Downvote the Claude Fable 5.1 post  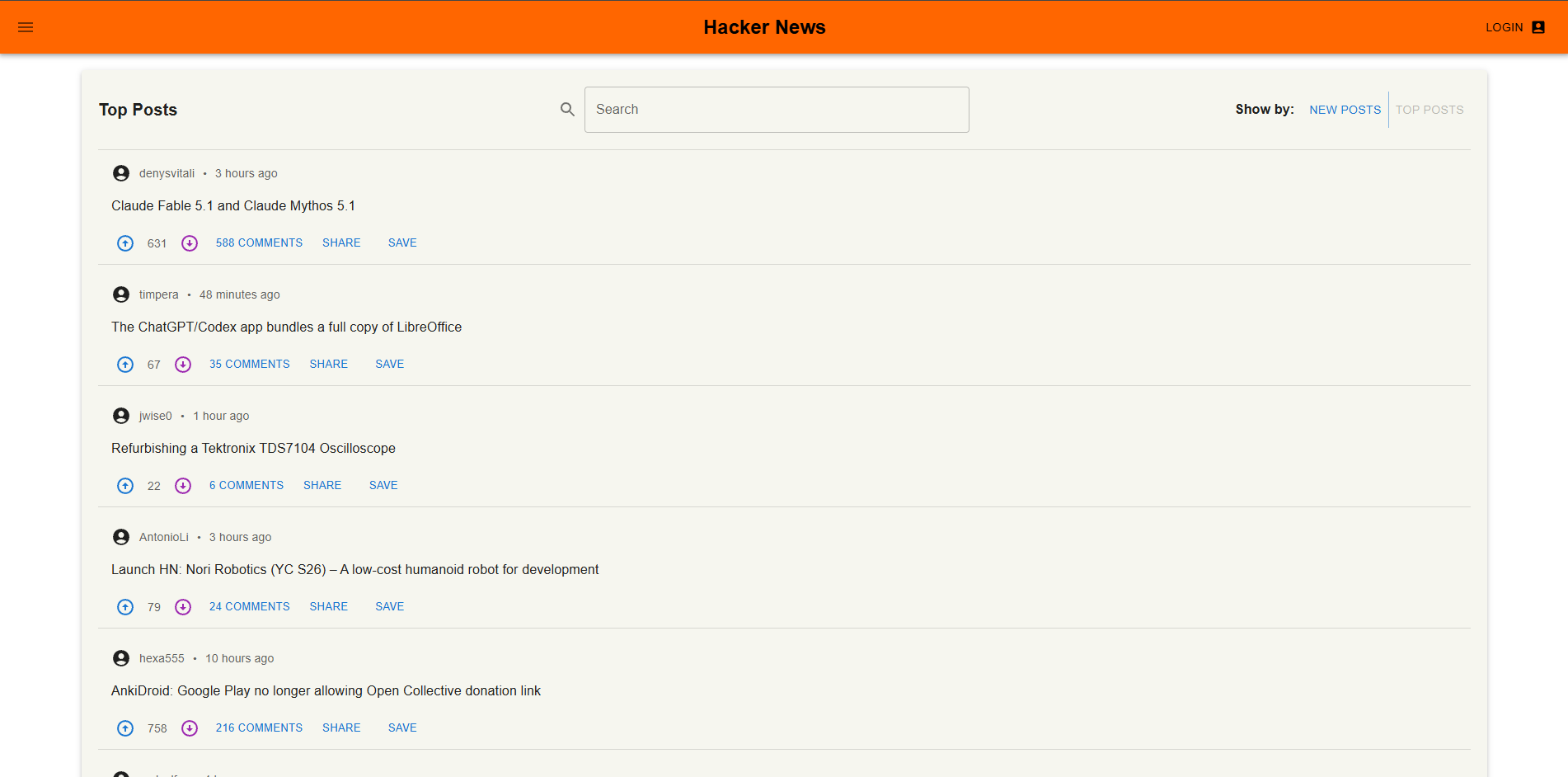[x=190, y=243]
